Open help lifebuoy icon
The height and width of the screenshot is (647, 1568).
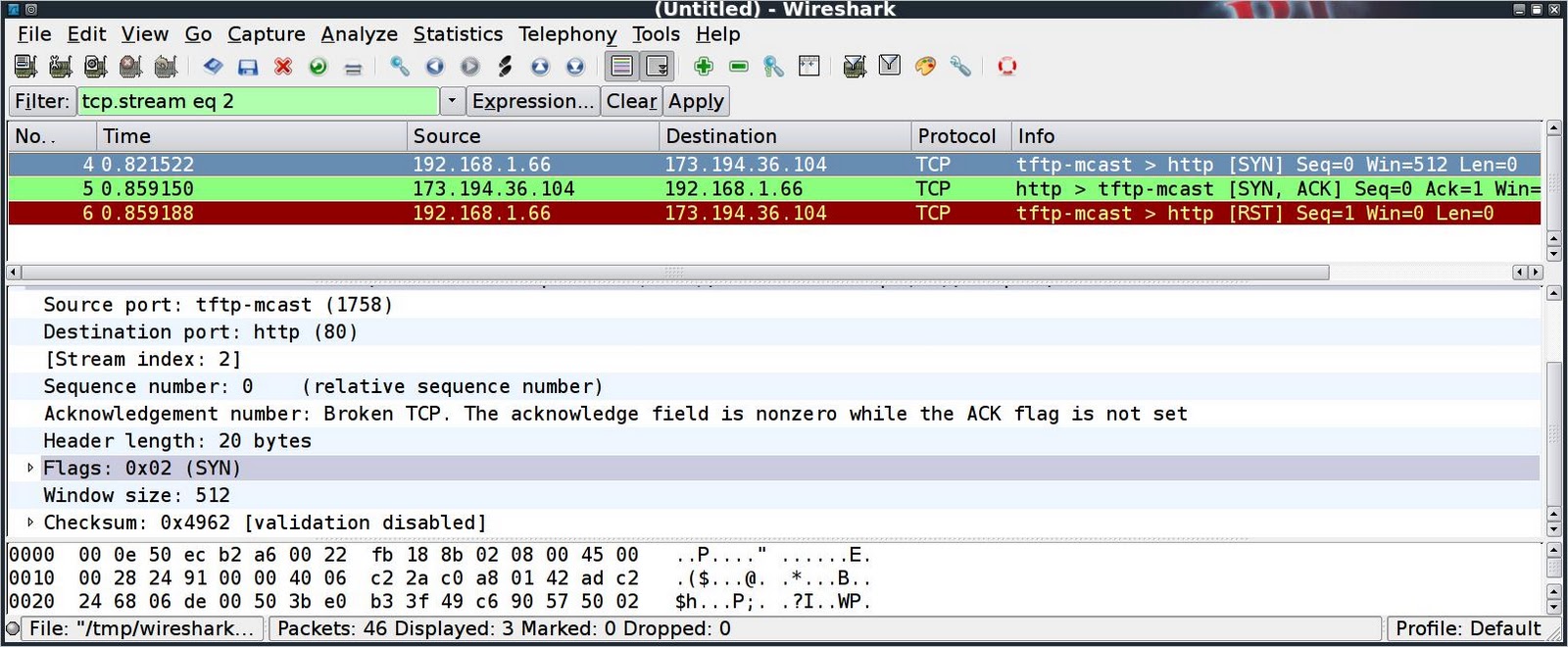pos(1006,67)
